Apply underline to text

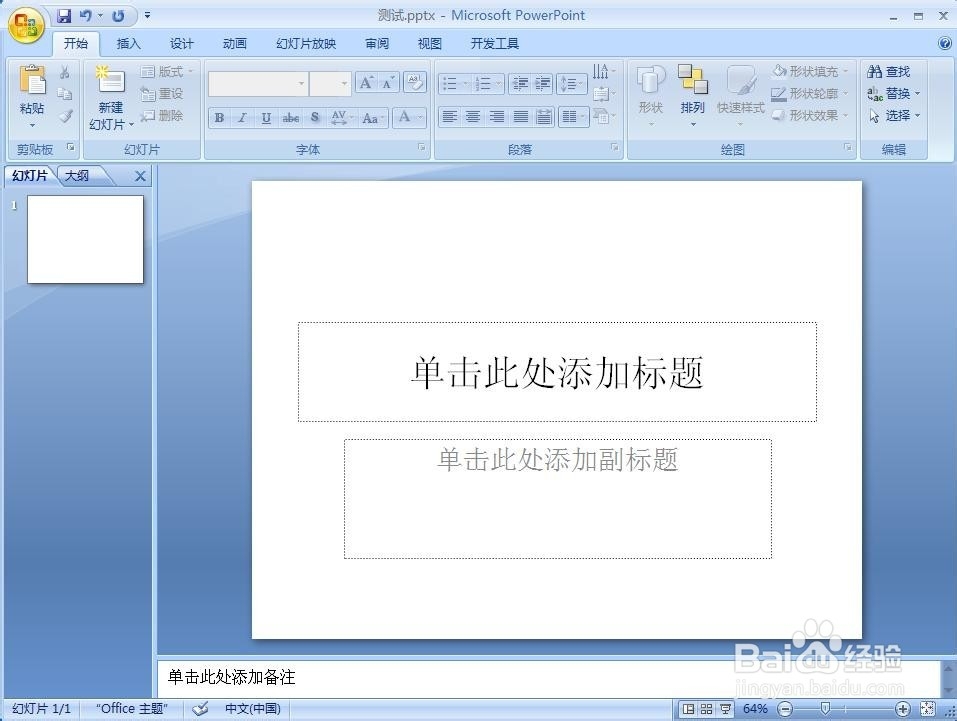point(266,117)
